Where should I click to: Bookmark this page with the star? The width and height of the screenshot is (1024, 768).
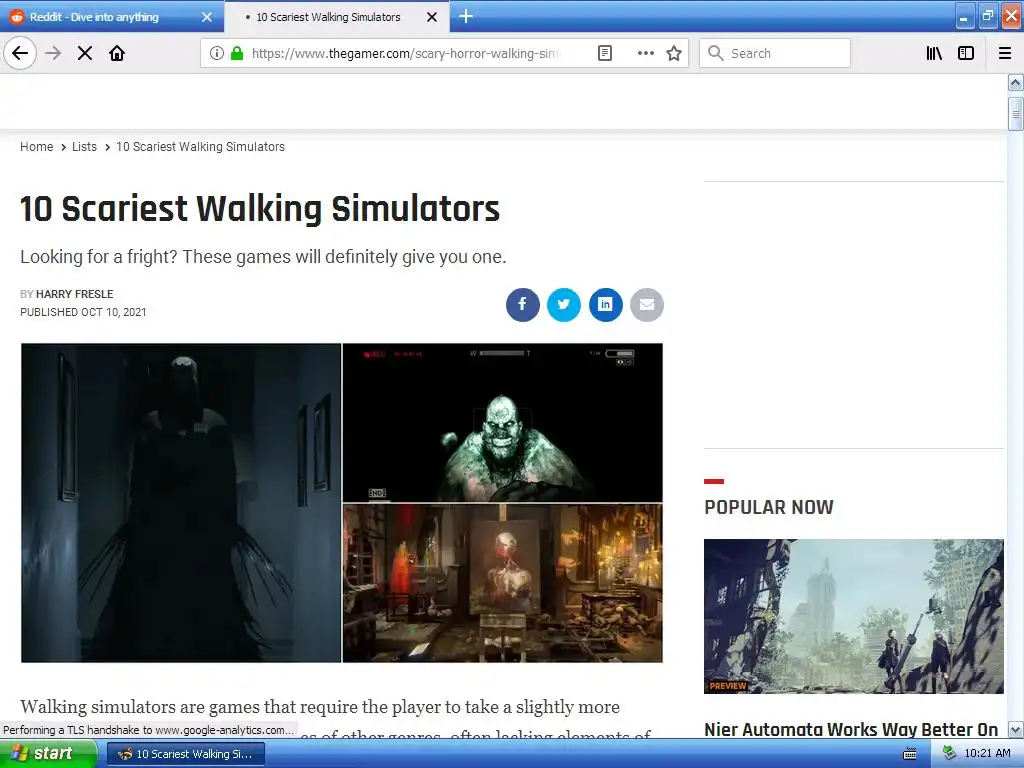674,53
